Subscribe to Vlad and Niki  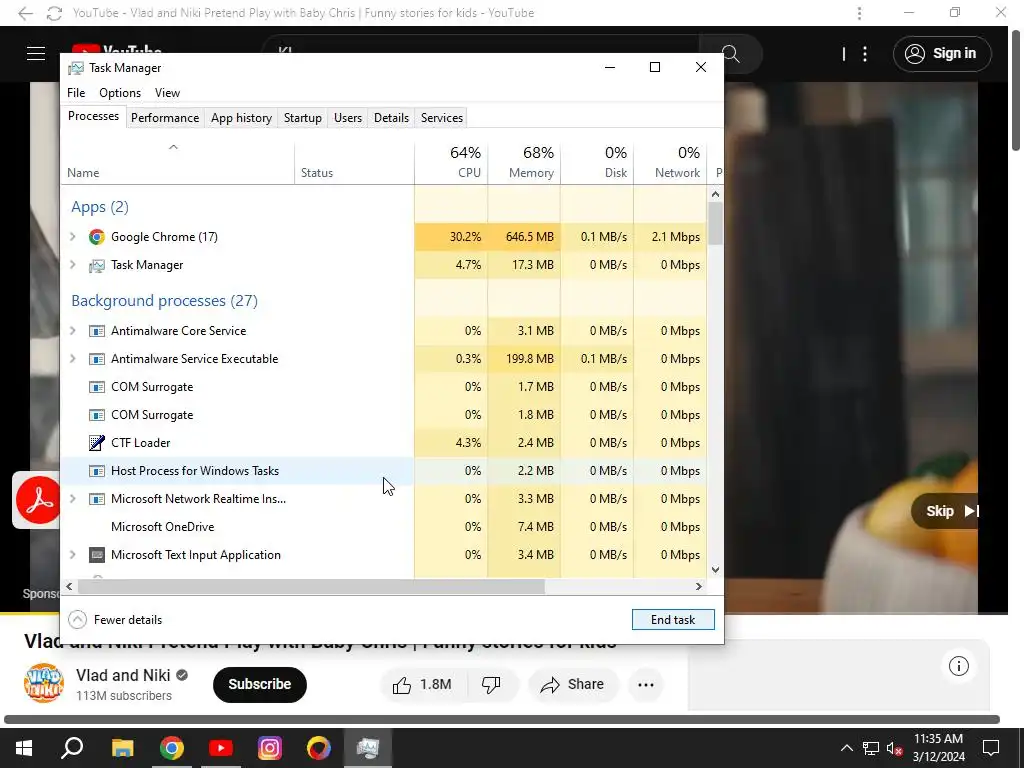pyautogui.click(x=259, y=684)
